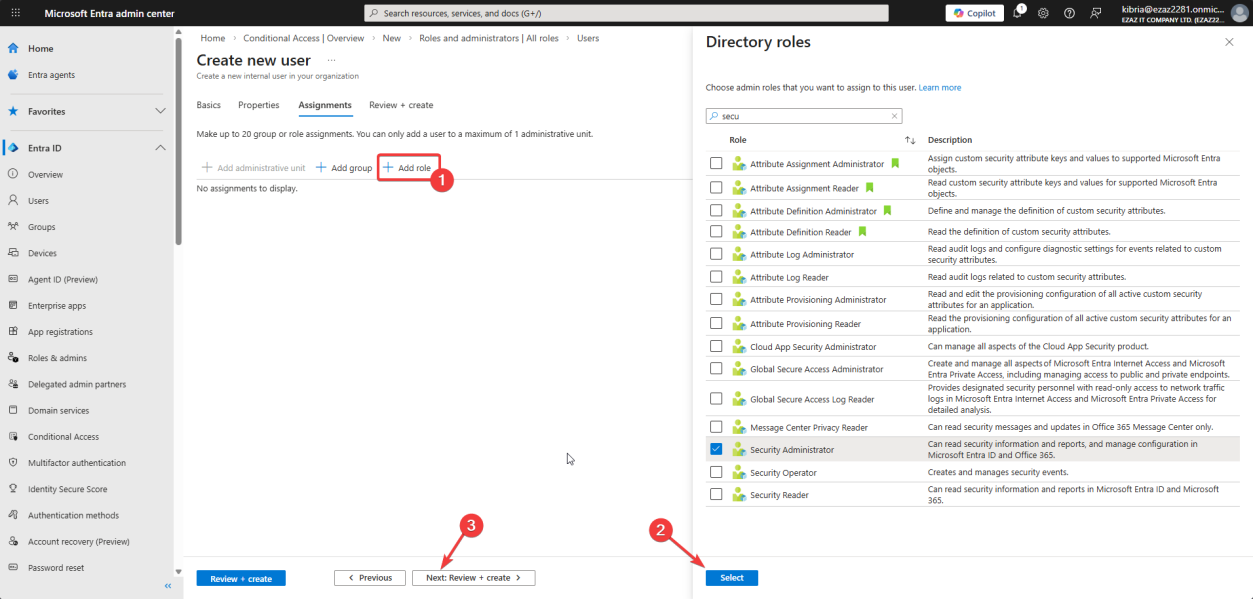The width and height of the screenshot is (1253, 599).
Task: Collapse sidebar with double-chevron icon
Action: pyautogui.click(x=167, y=586)
